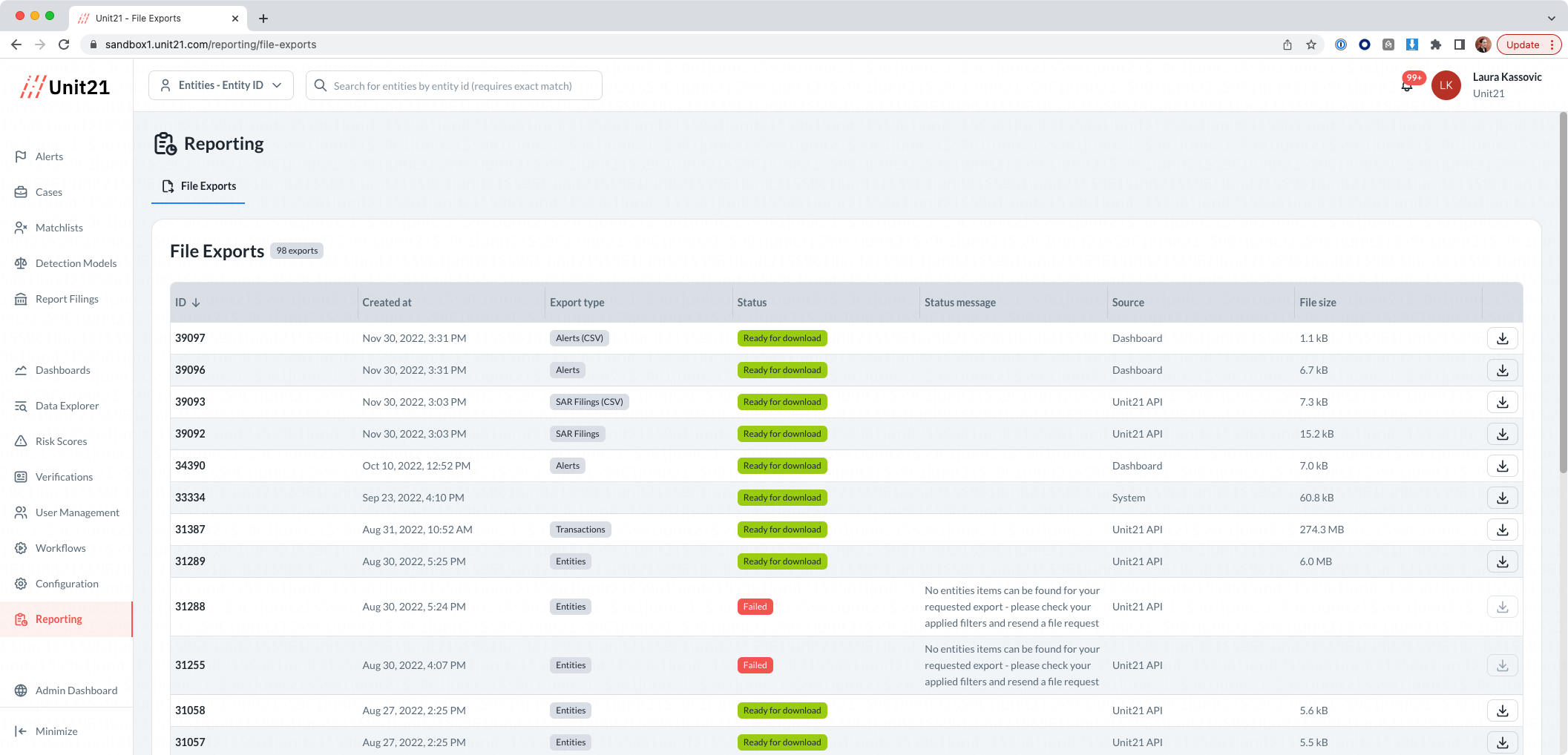Open the browser share icon
Screen dimensions: 1568x755
1287,44
